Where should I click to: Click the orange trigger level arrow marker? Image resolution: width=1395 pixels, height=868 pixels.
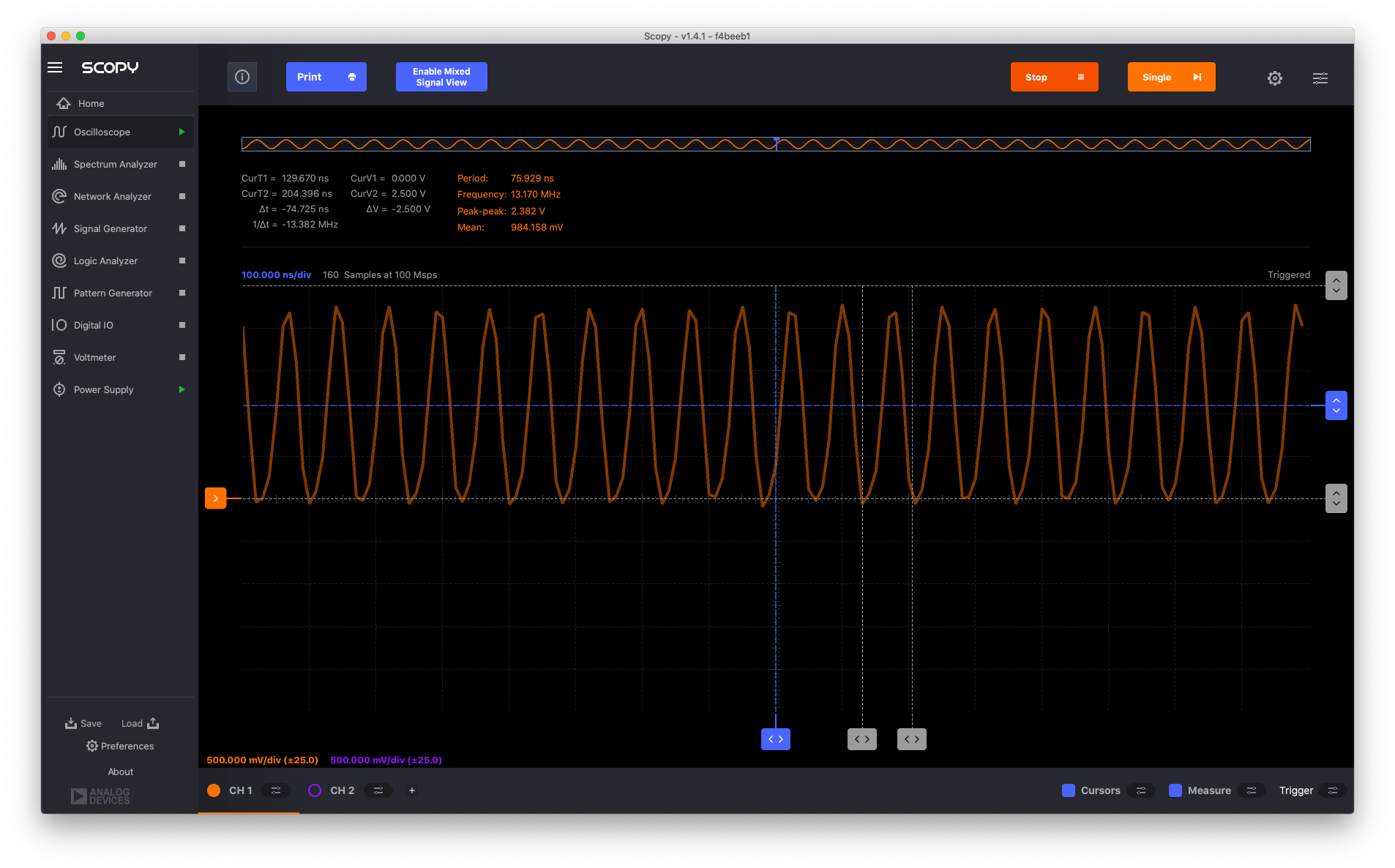pyautogui.click(x=215, y=498)
